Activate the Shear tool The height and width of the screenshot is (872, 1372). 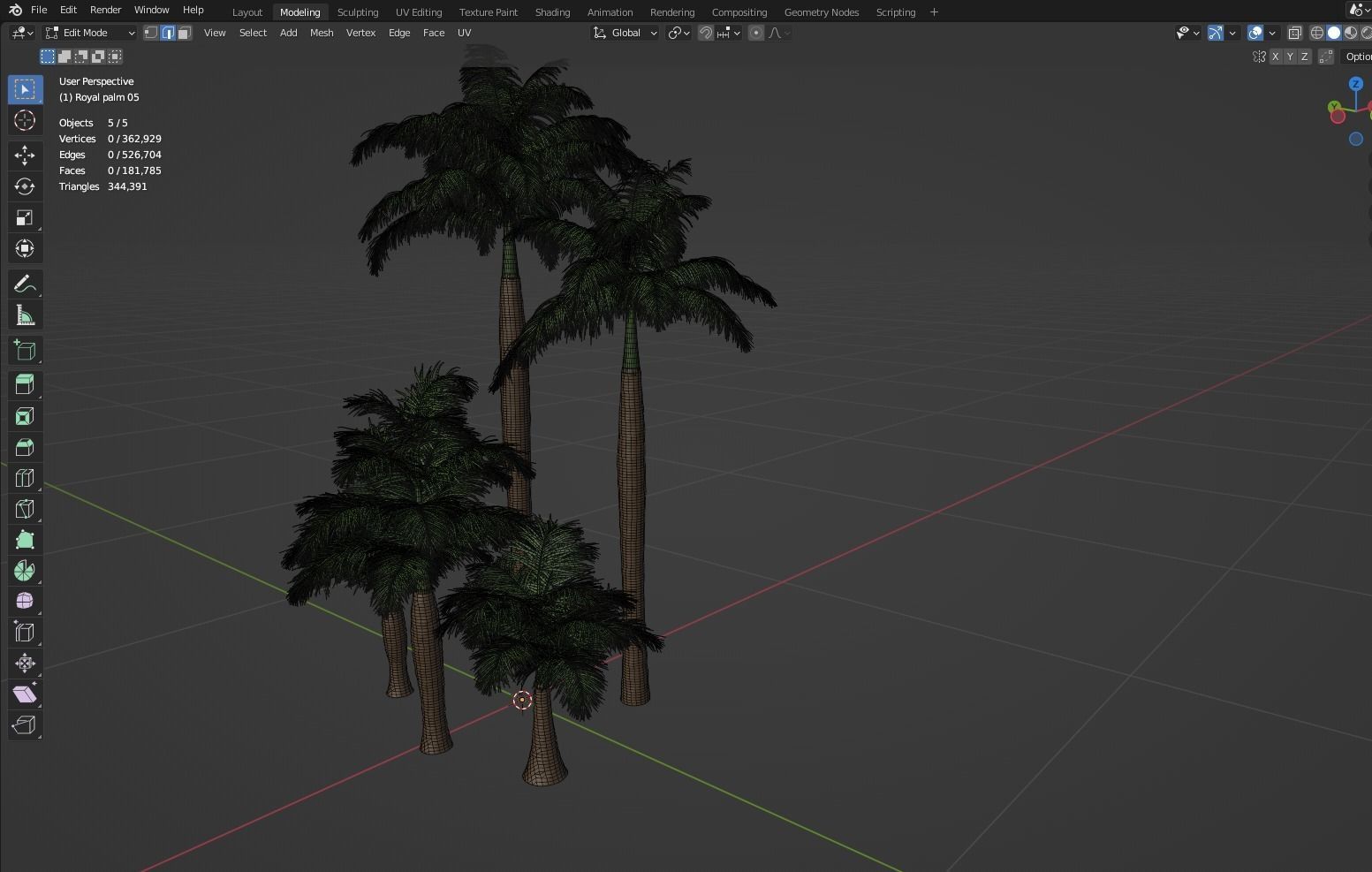(25, 694)
